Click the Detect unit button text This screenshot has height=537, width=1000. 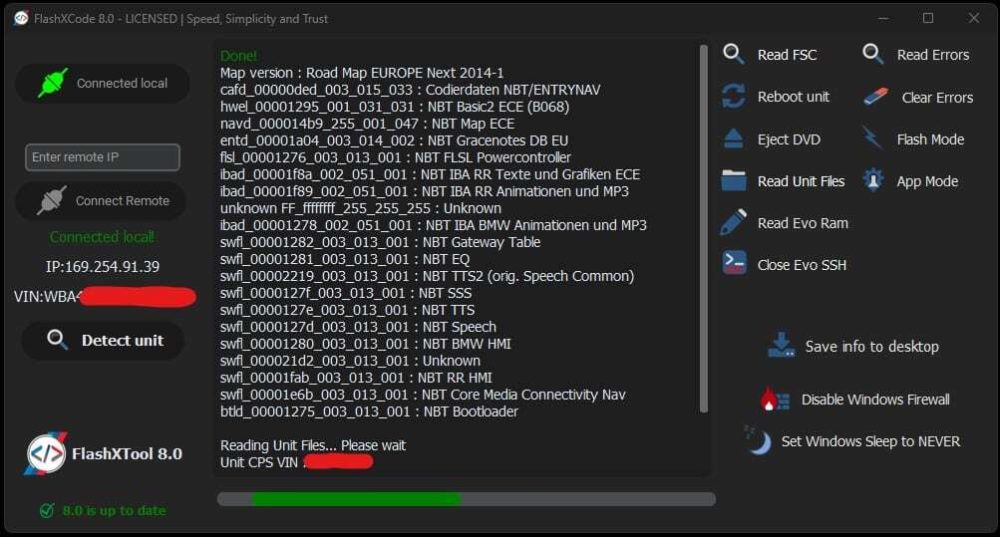[x=122, y=341]
